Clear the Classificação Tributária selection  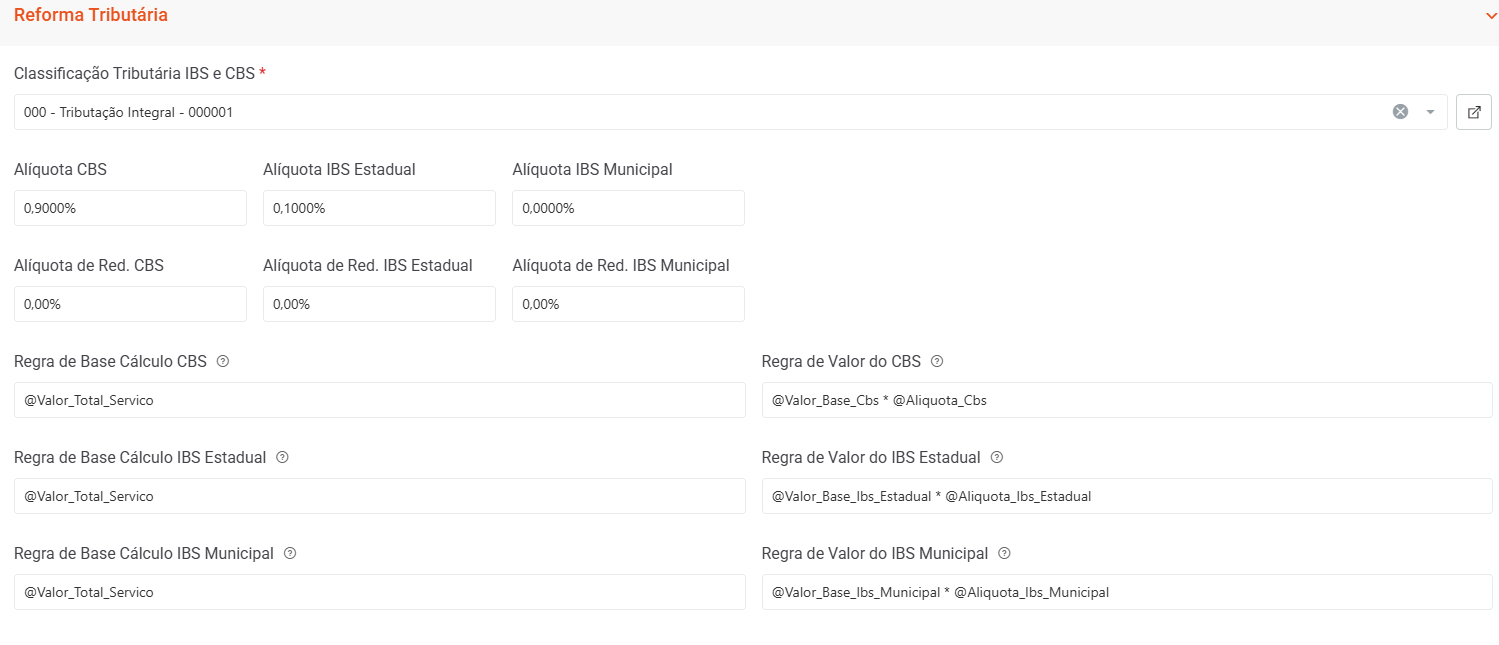click(x=1400, y=112)
